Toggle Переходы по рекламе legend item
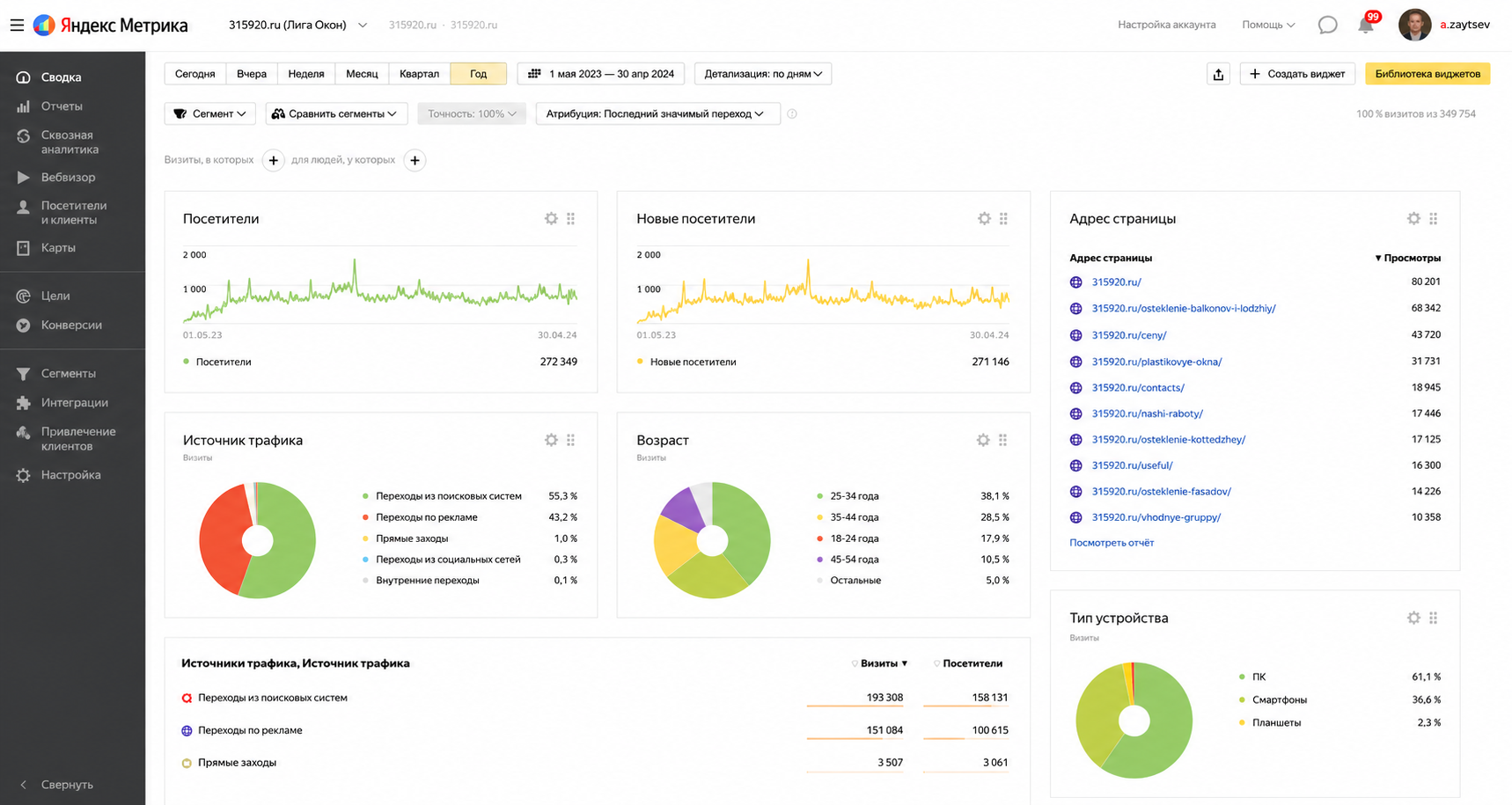Viewport: 1512px width, 805px height. point(421,517)
